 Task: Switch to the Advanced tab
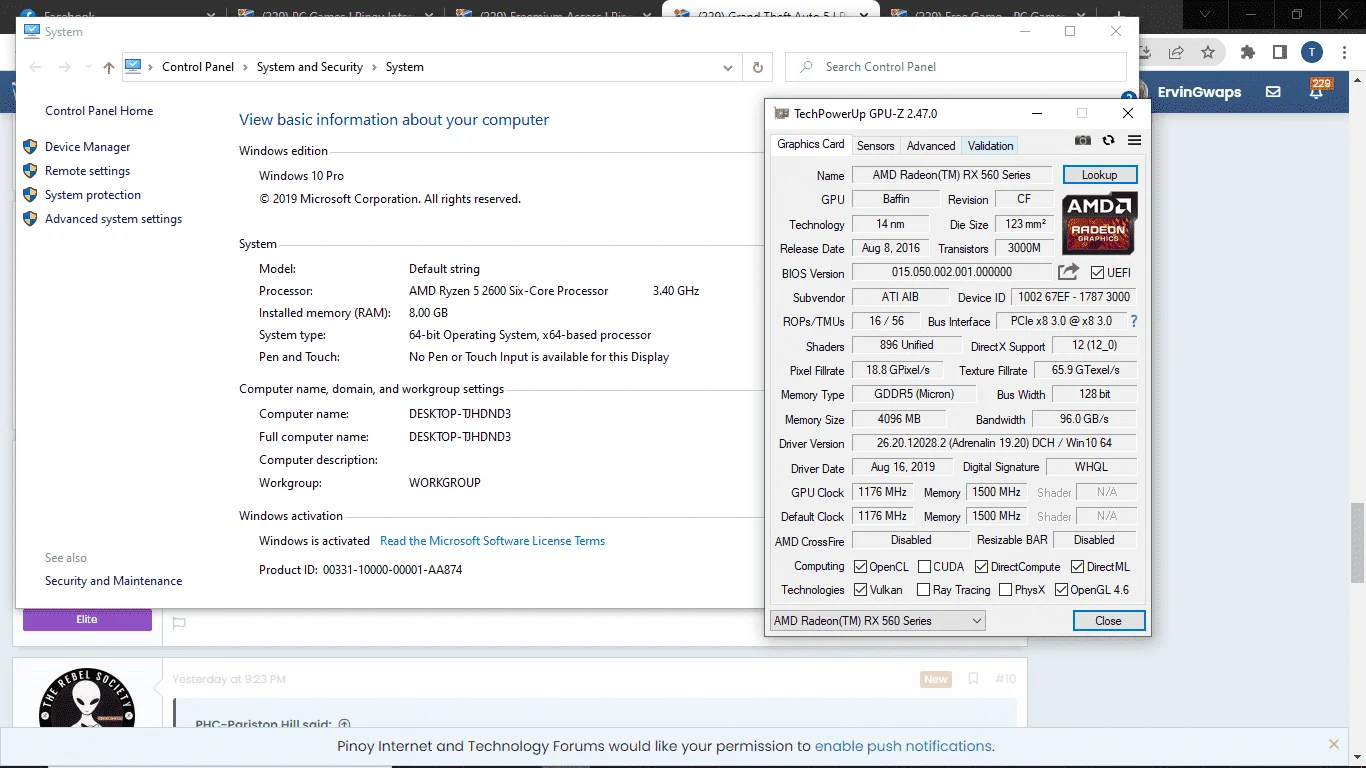(x=931, y=146)
